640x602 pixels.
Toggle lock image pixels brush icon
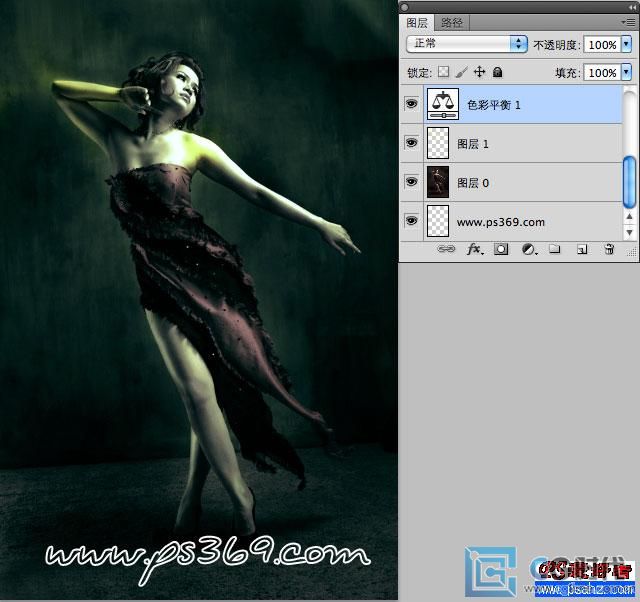461,72
